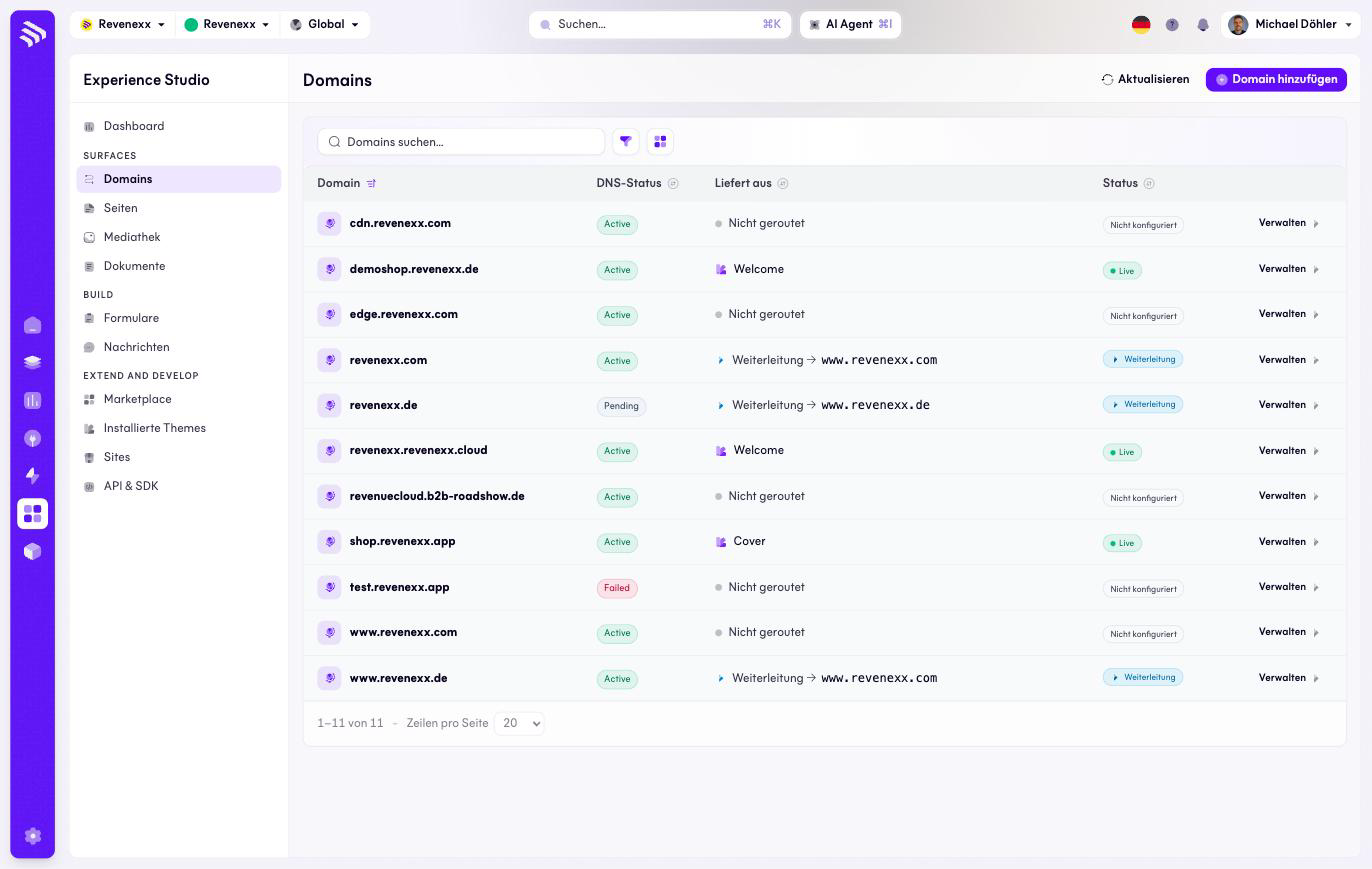The image size is (1372, 869).
Task: Open the first Revenexx organization dropdown
Action: pyautogui.click(x=122, y=25)
